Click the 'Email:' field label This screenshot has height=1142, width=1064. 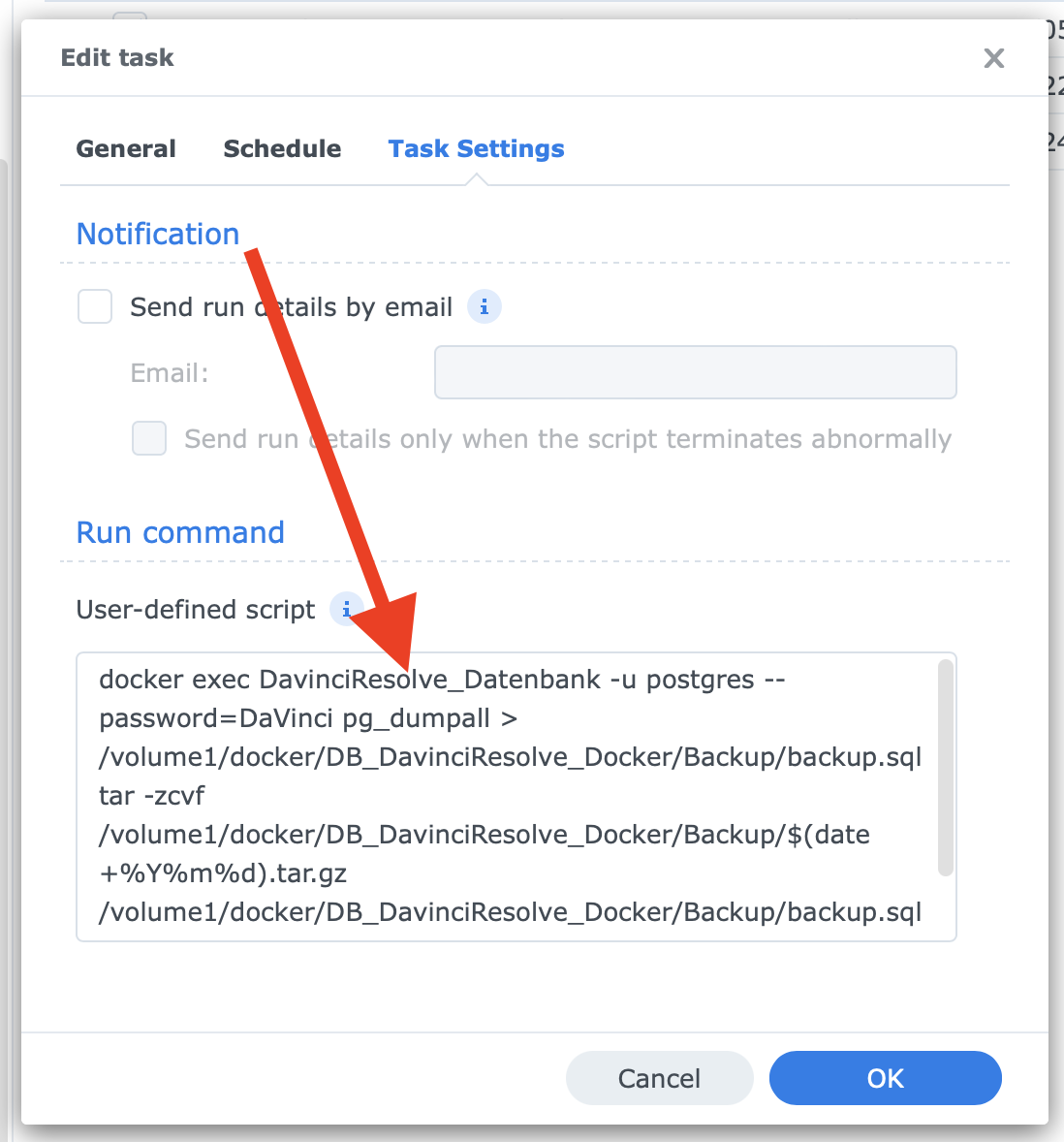170,373
